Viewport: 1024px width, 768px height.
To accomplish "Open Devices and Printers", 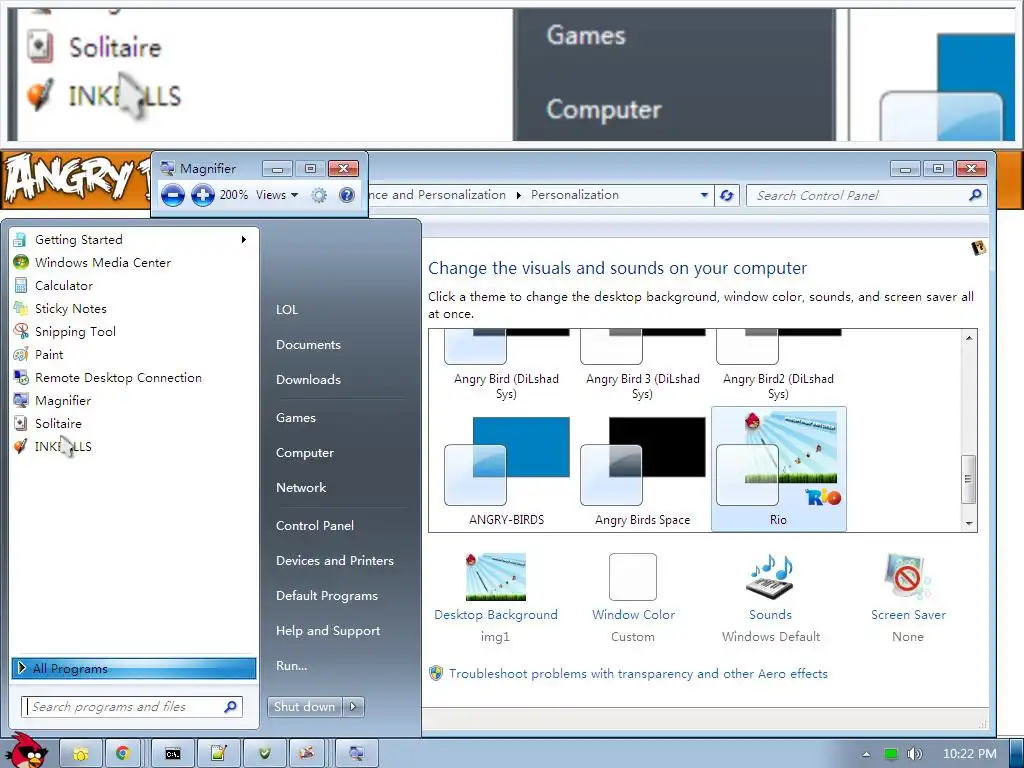I will tap(335, 561).
